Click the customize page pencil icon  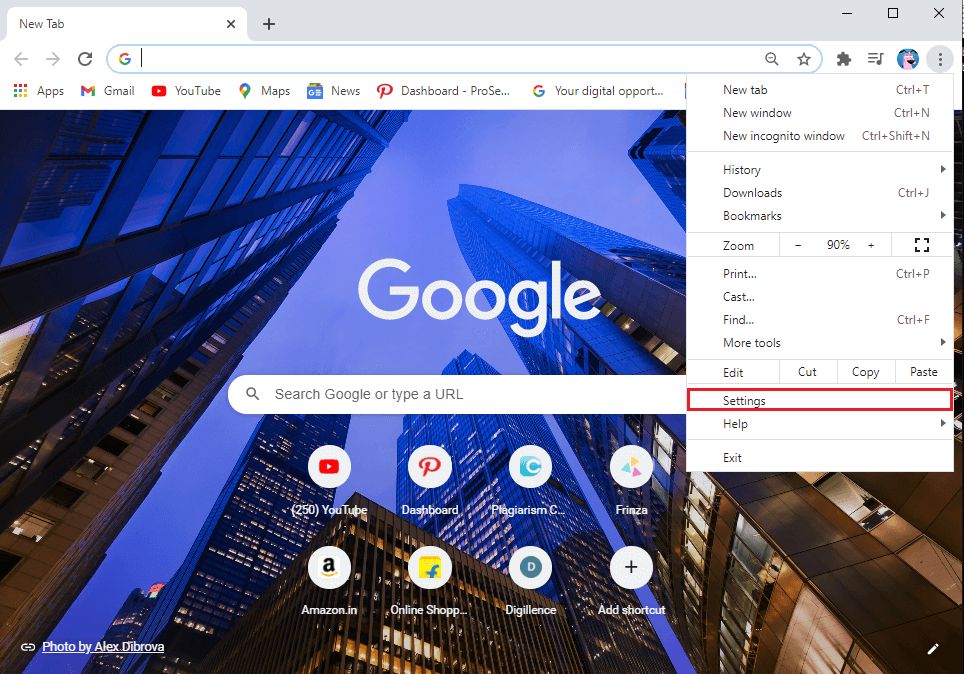tap(933, 648)
